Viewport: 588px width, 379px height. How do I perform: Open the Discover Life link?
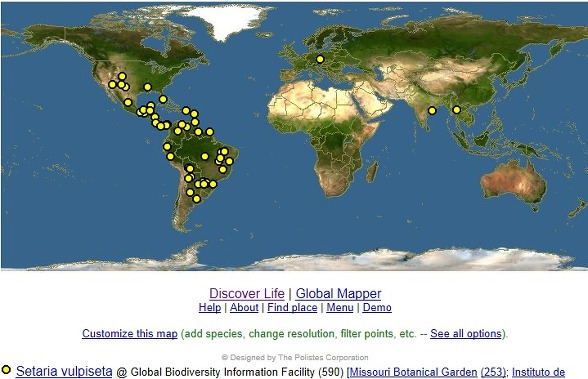(247, 293)
